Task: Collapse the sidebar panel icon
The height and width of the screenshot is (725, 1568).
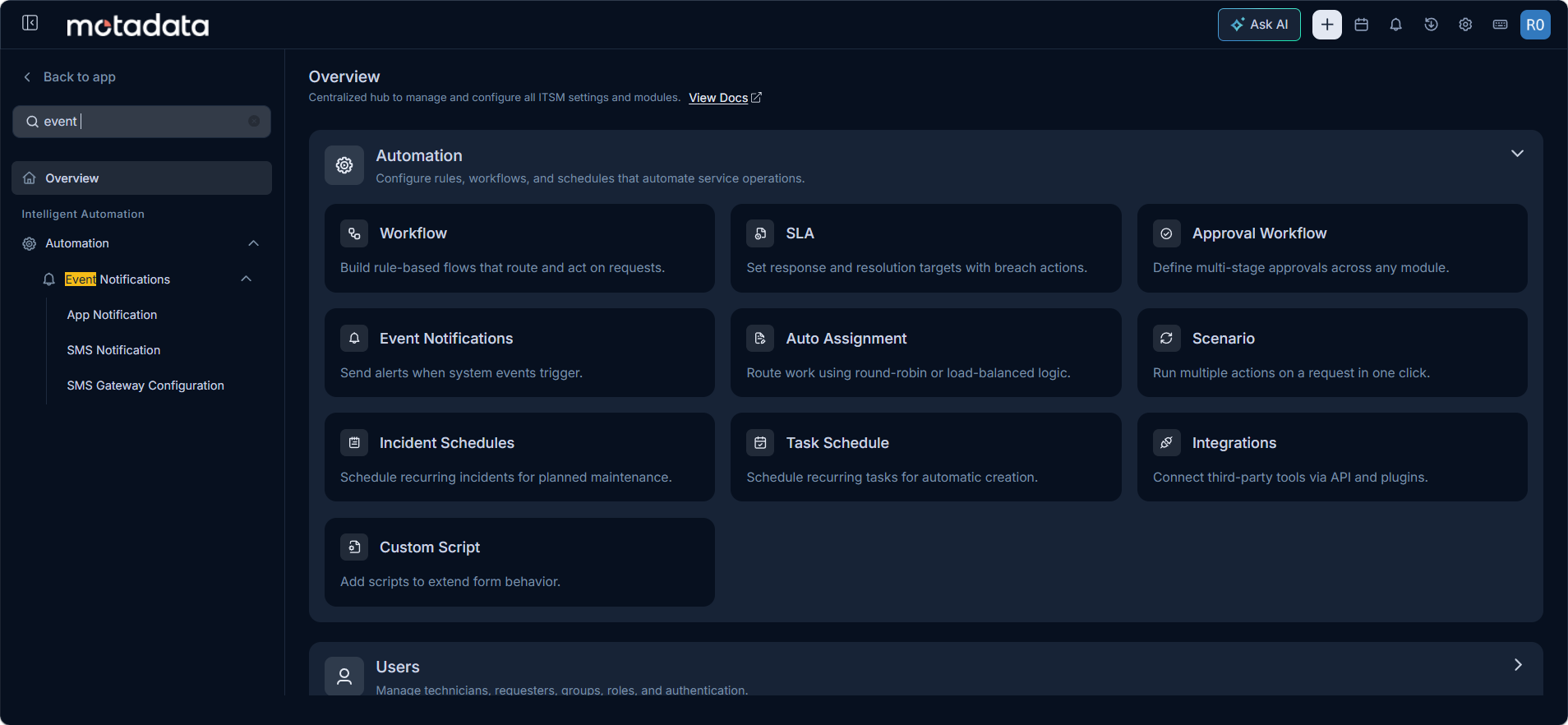Action: tap(30, 23)
